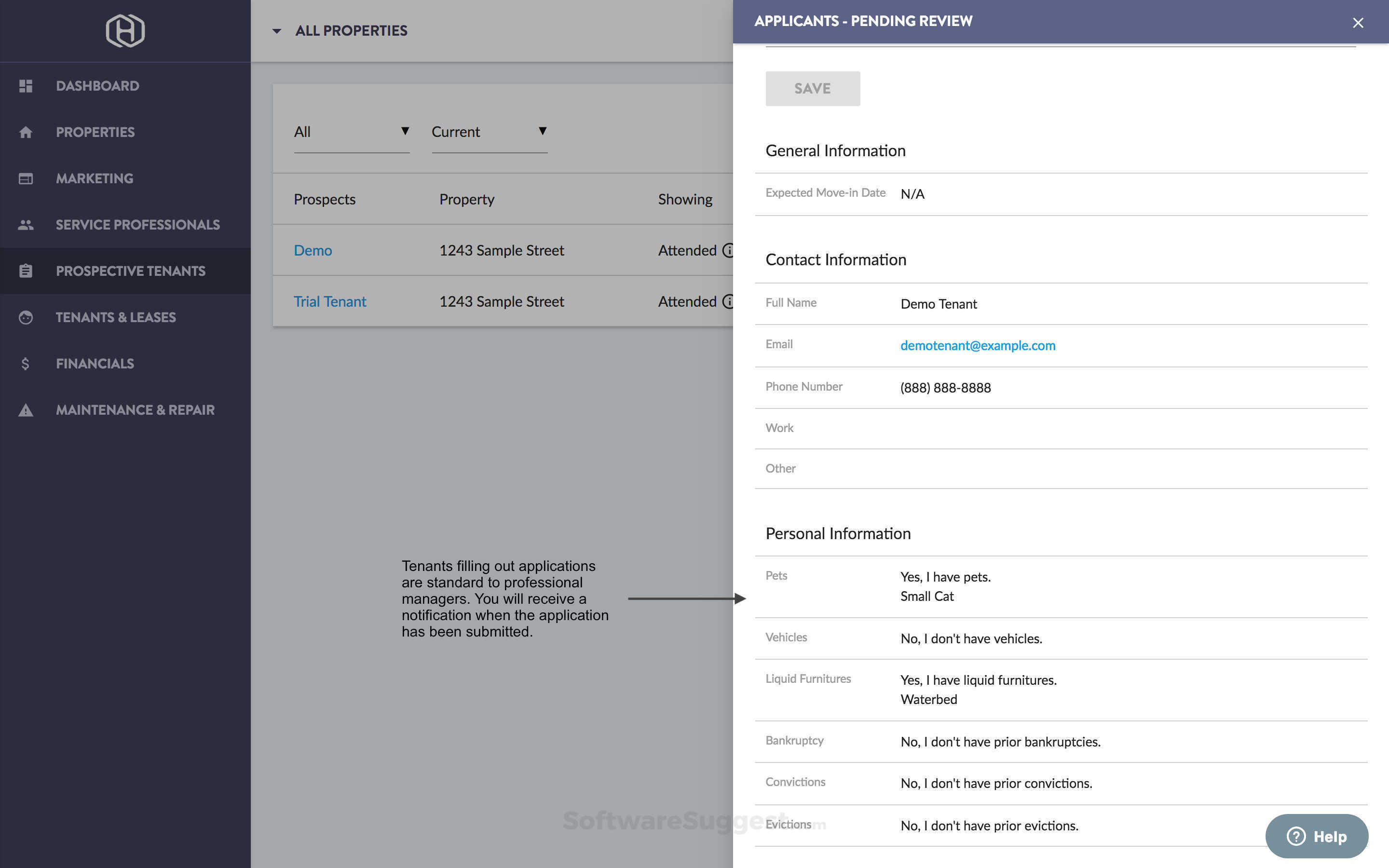This screenshot has width=1389, height=868.
Task: Click the Properties house icon
Action: click(x=25, y=133)
